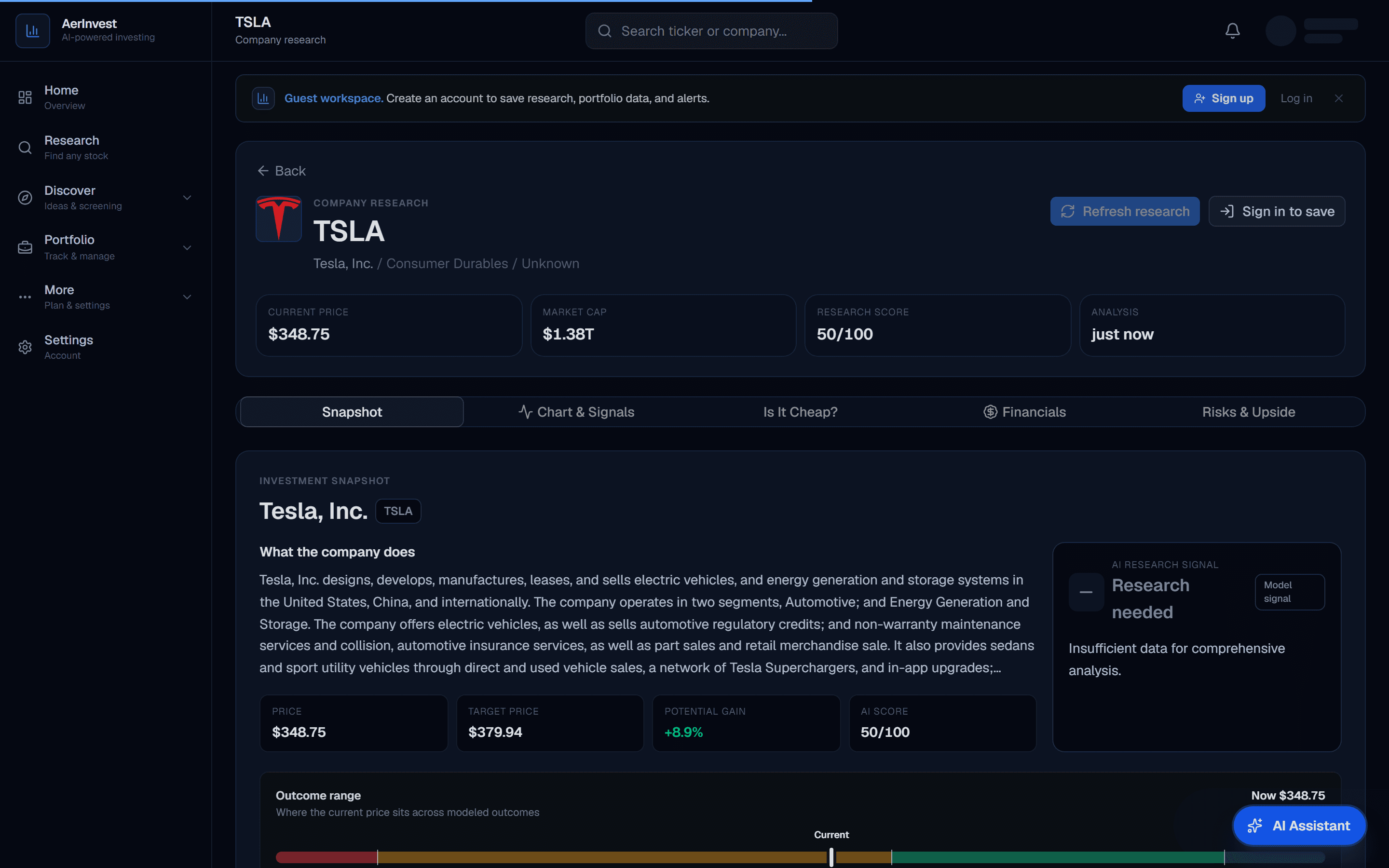Screen dimensions: 1389x868
Task: Click the More ellipsis icon
Action: pyautogui.click(x=25, y=297)
